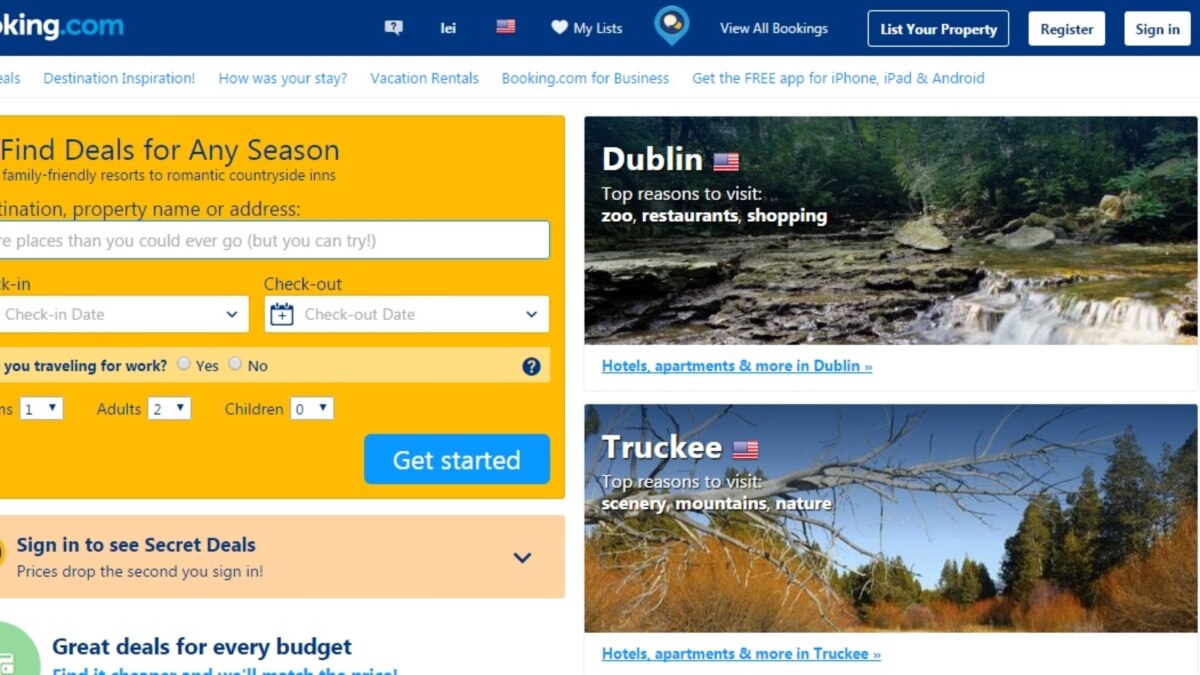
Task: Expand the Check-out Date dropdown
Action: 407,314
